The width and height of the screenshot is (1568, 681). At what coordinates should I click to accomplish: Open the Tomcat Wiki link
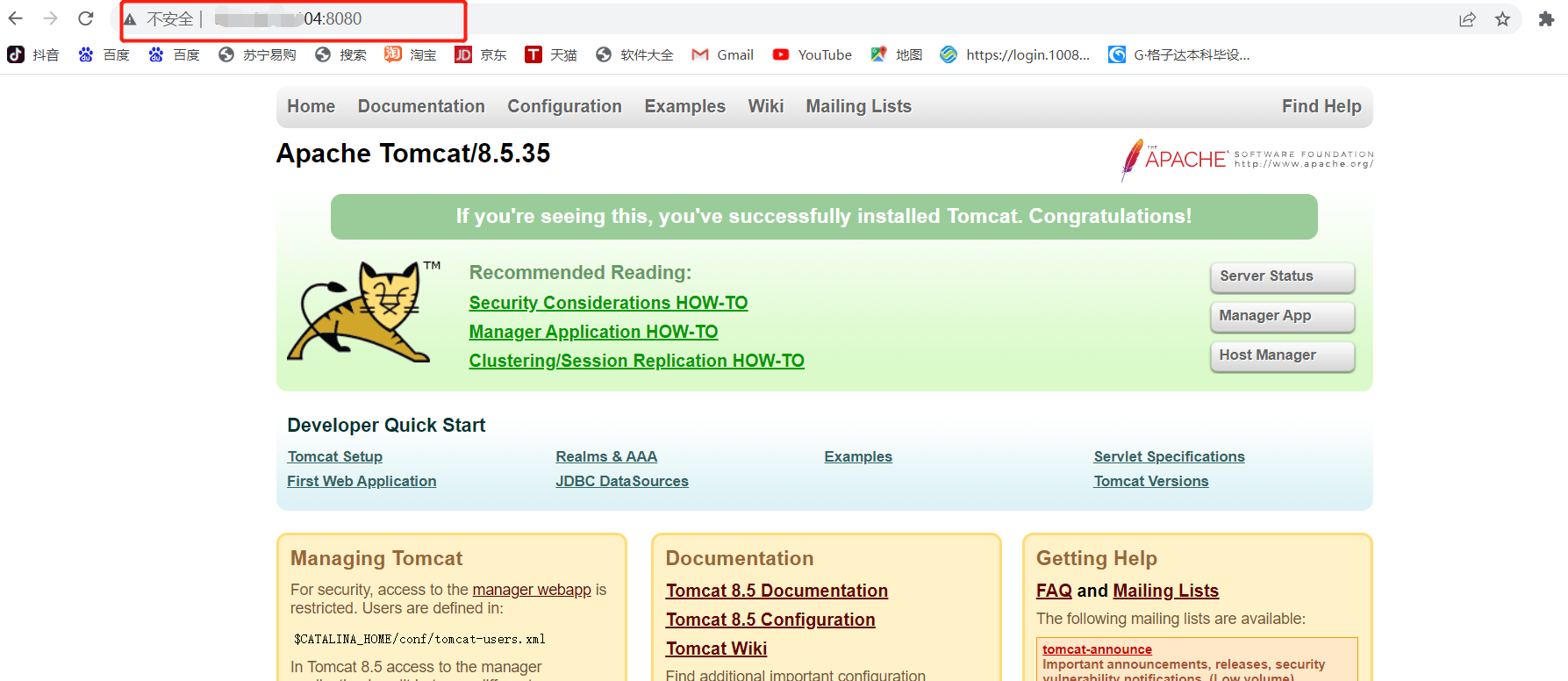click(716, 649)
